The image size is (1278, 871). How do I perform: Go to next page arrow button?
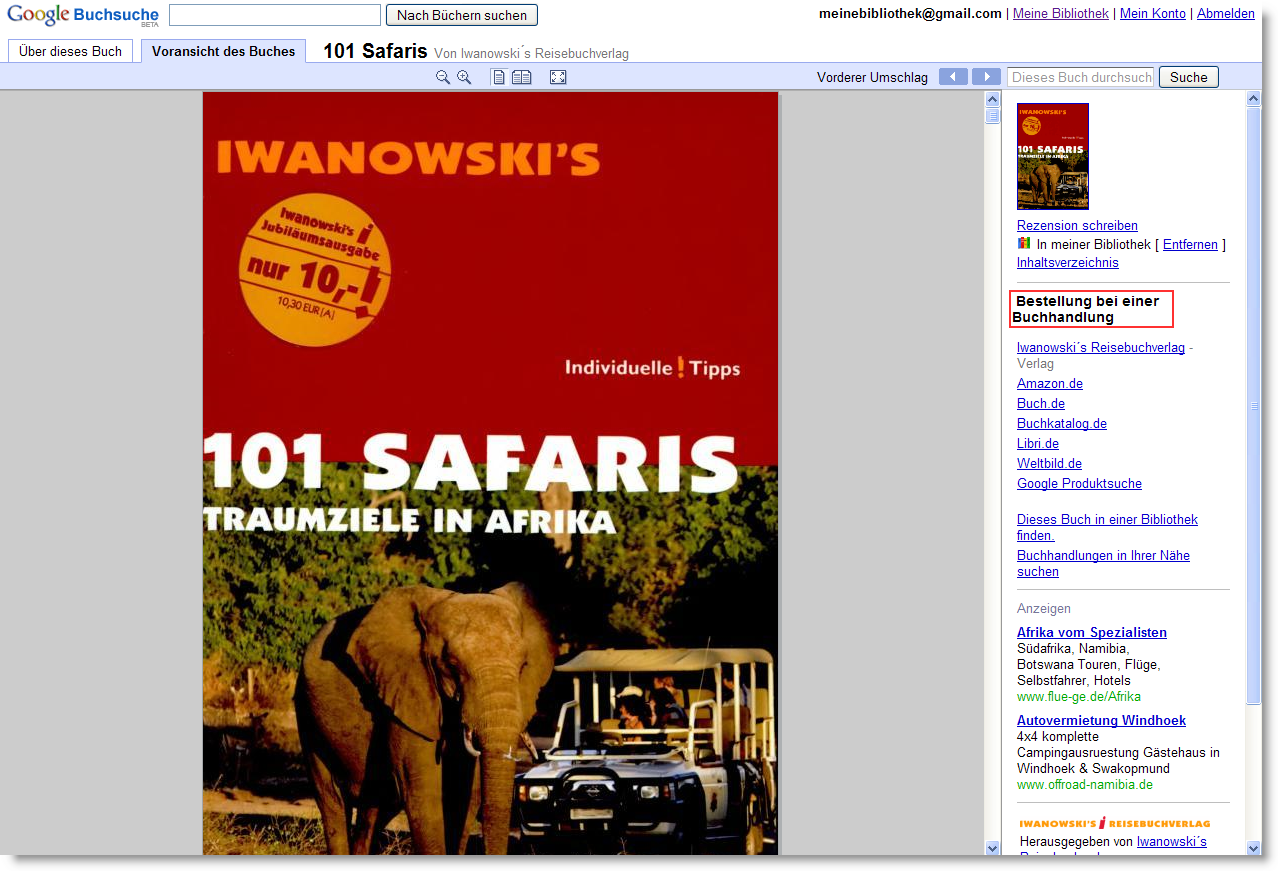click(x=986, y=77)
